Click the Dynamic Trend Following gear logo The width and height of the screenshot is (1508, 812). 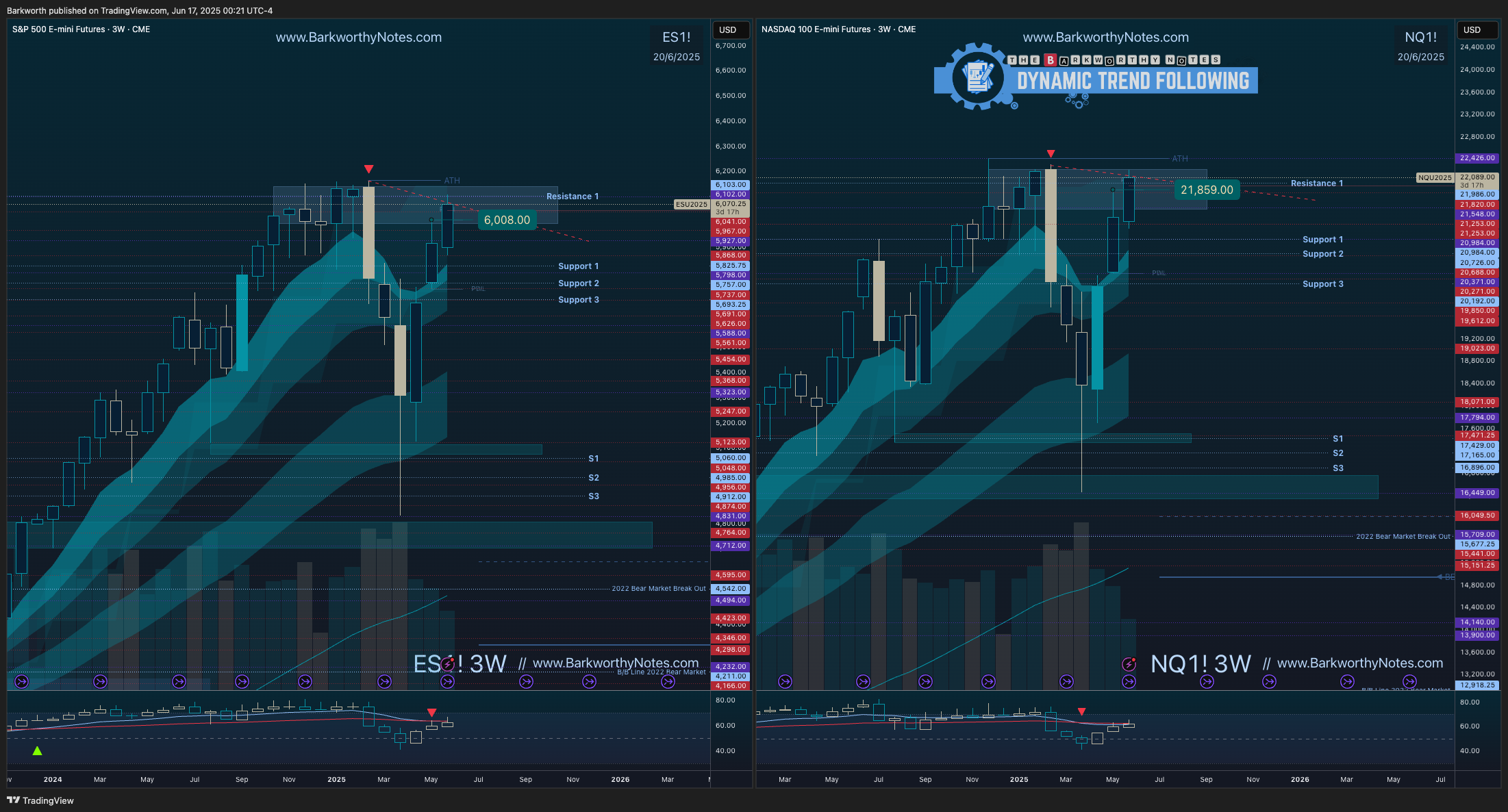[x=977, y=77]
